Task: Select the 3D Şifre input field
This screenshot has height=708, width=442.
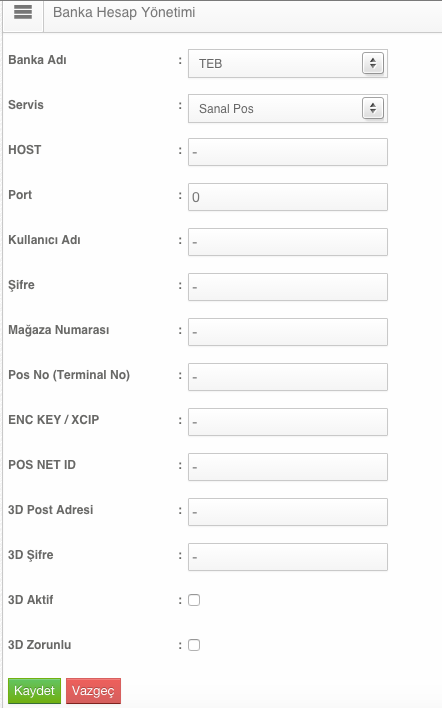Action: tap(288, 557)
